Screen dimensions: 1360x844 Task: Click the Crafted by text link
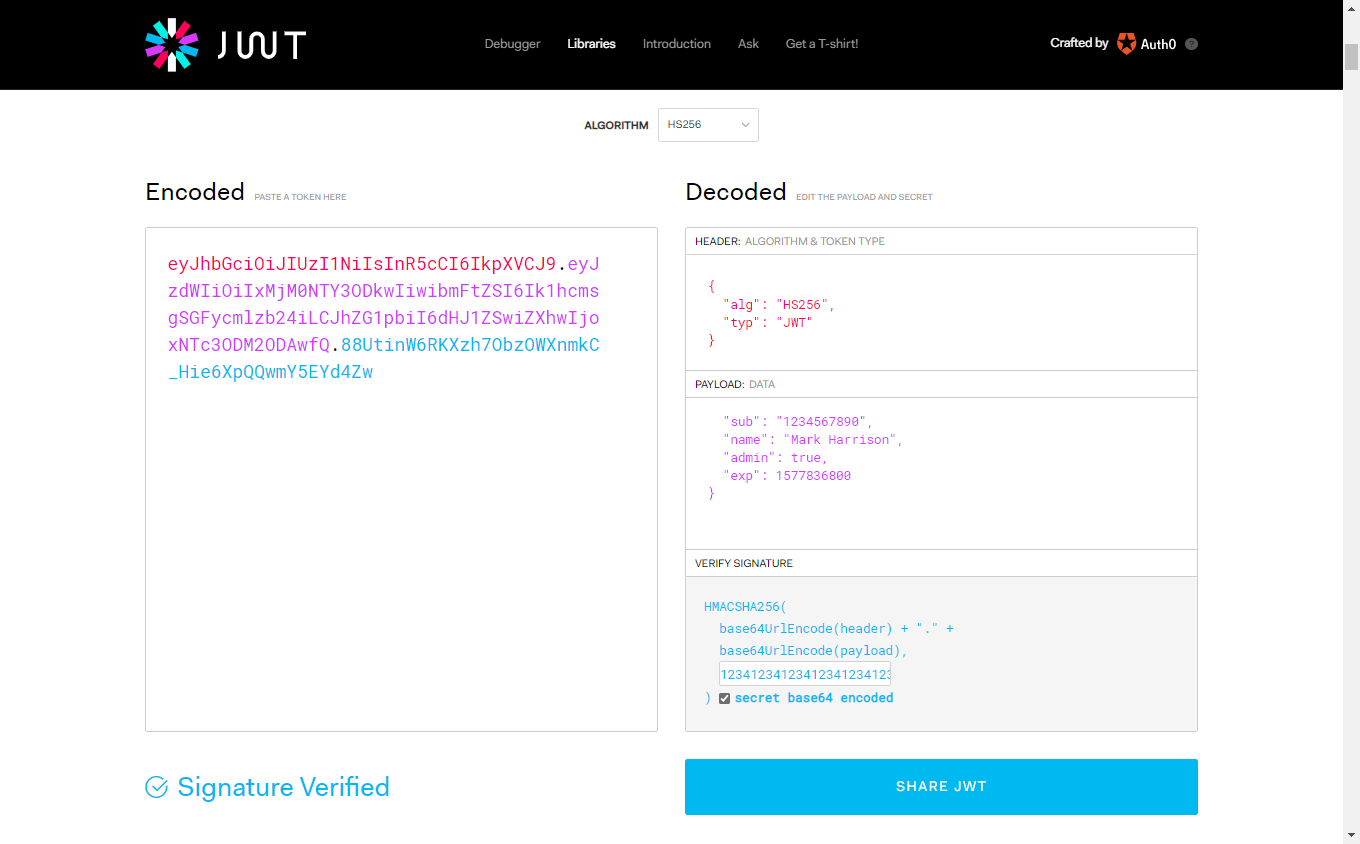(1079, 43)
